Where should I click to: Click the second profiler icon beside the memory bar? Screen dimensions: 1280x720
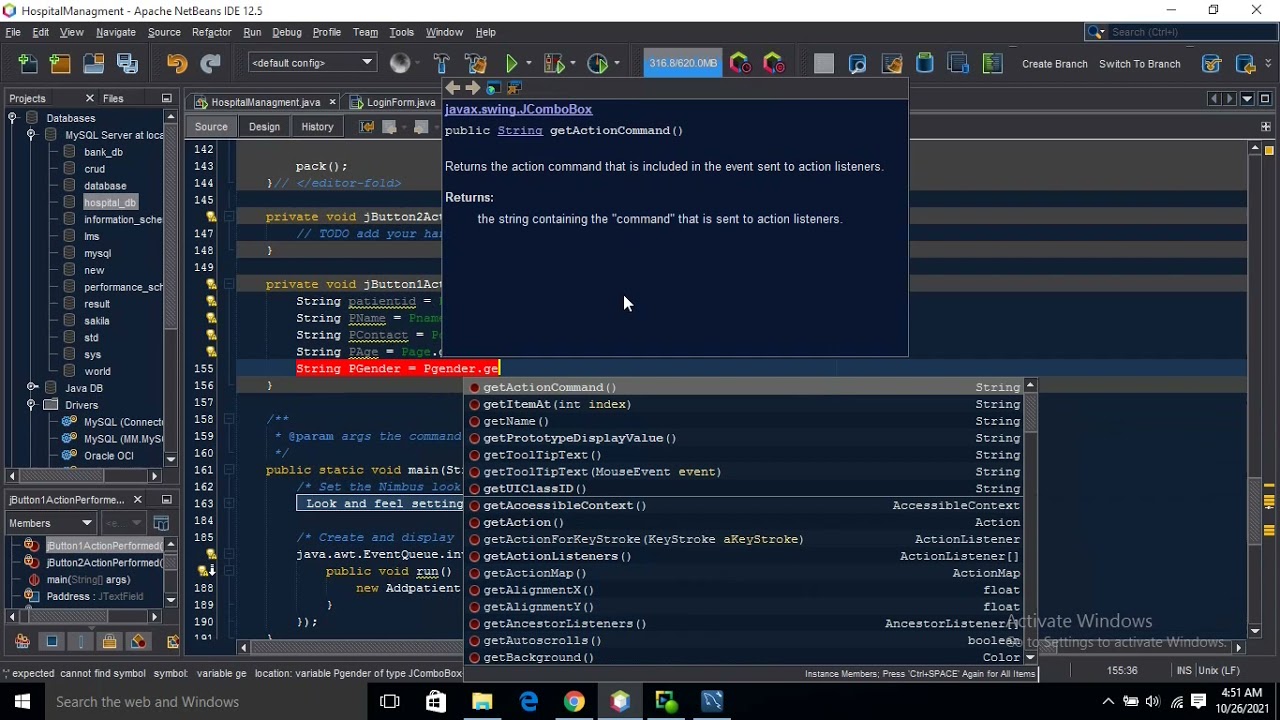pos(773,64)
